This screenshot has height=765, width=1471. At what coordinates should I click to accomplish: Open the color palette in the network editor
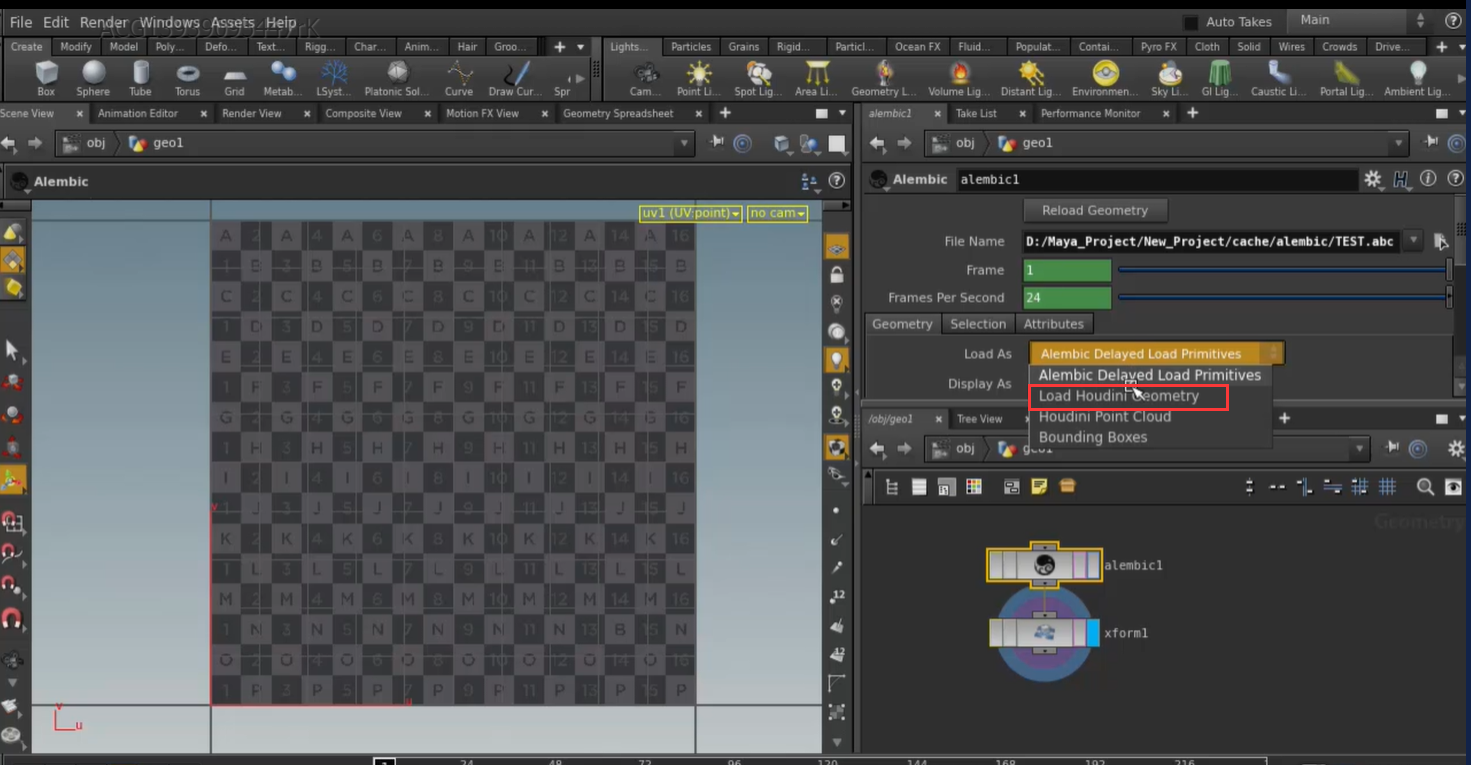[975, 486]
